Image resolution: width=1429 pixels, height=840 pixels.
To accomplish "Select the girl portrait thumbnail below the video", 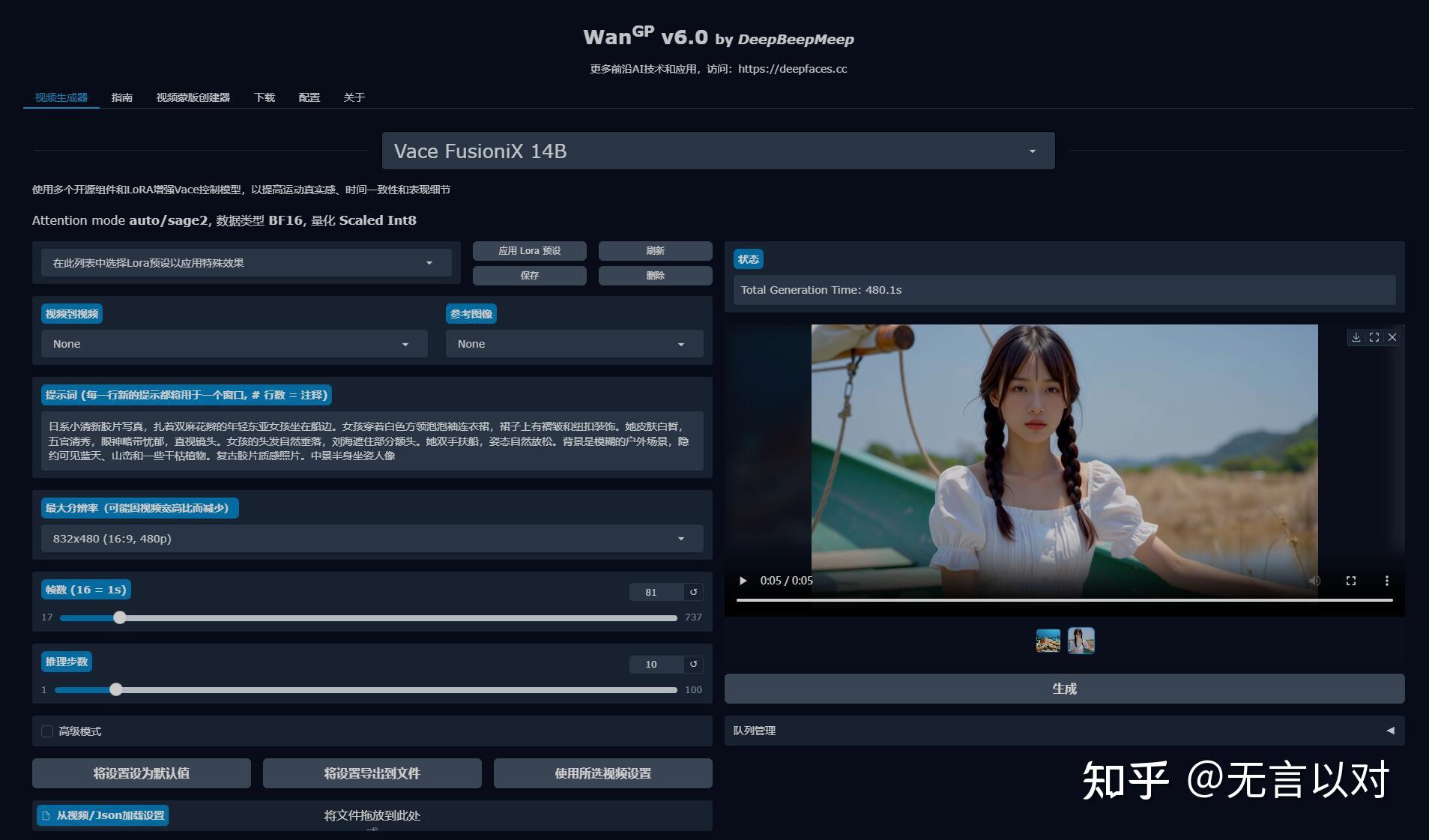I will coord(1081,641).
